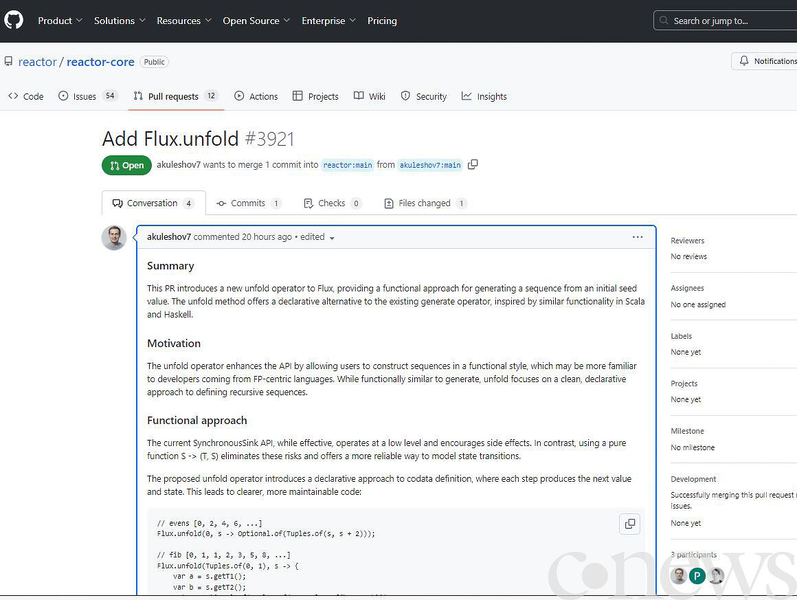The height and width of the screenshot is (600, 797).
Task: Click the Assignees sidebar label
Action: coord(687,288)
